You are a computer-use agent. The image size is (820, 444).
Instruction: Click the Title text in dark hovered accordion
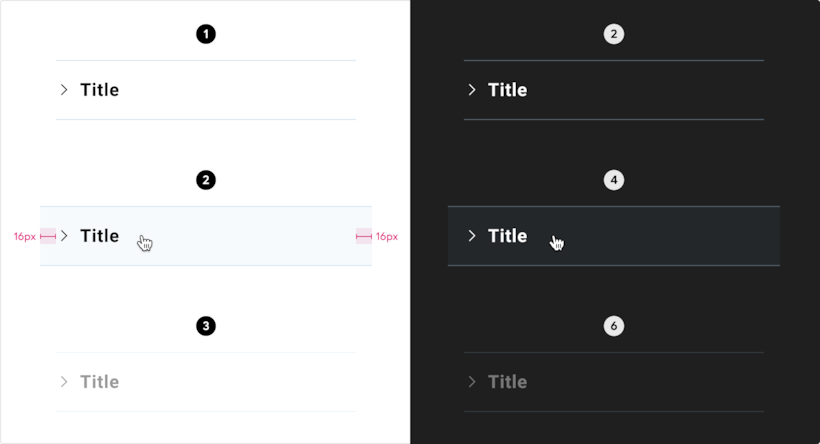(x=508, y=236)
